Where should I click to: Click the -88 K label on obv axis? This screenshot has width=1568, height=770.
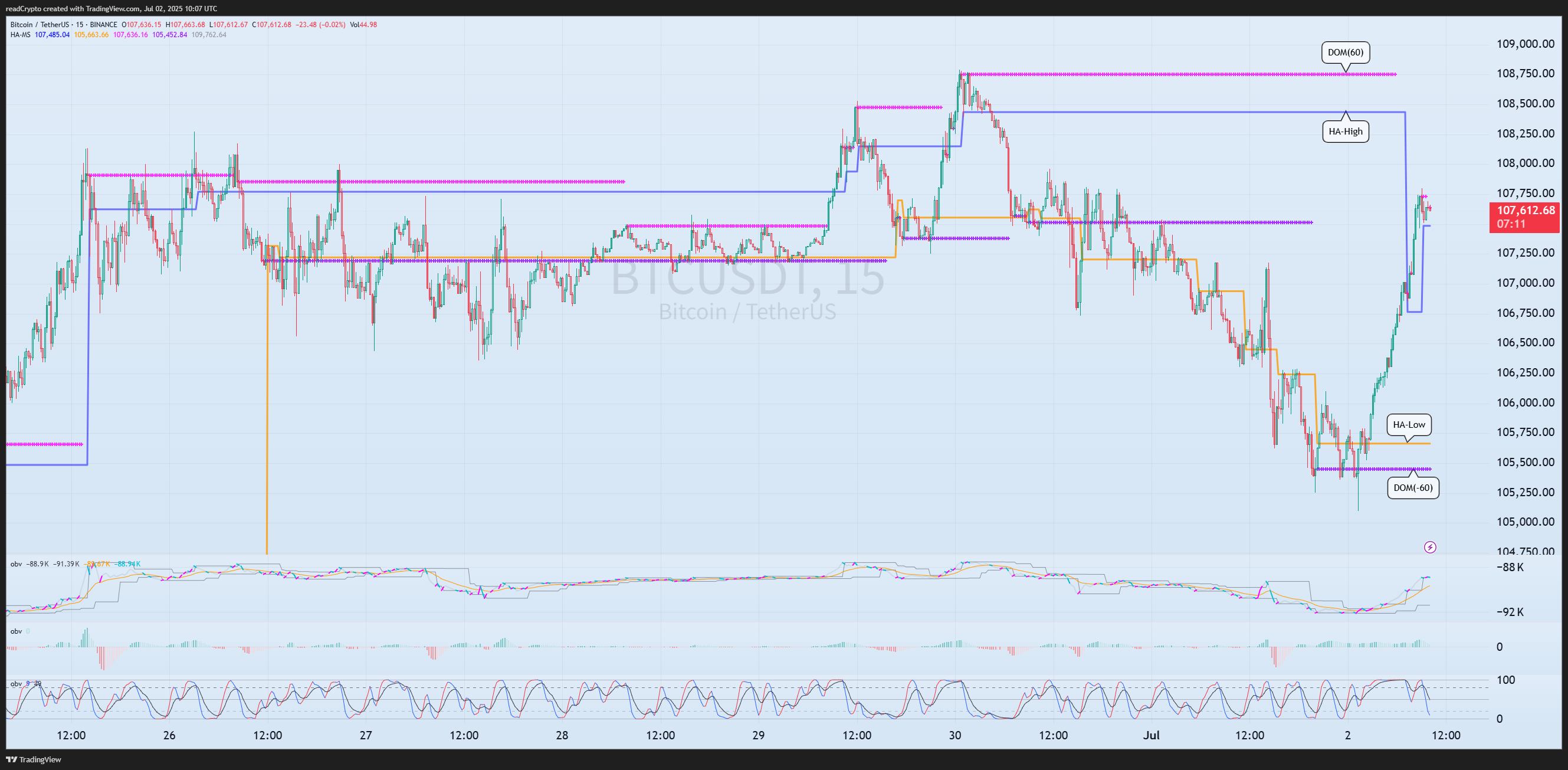tap(1510, 567)
